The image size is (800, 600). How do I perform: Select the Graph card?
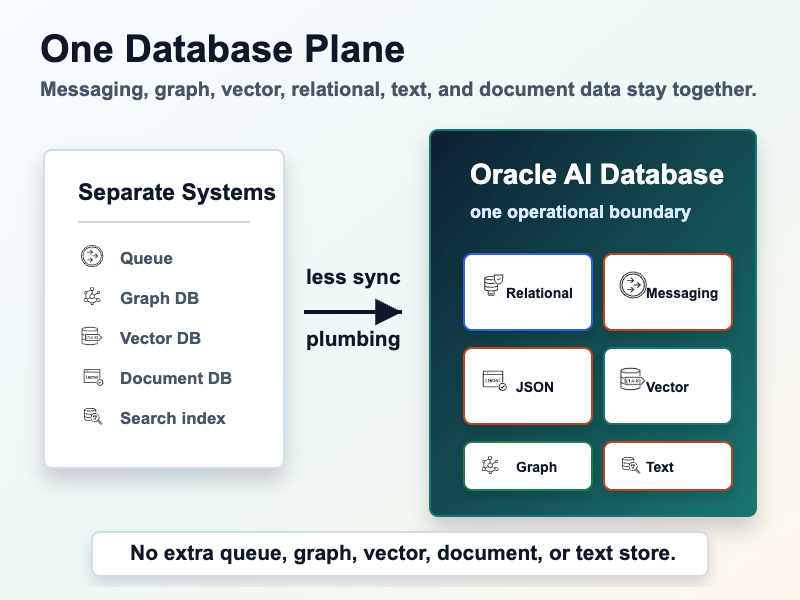528,466
